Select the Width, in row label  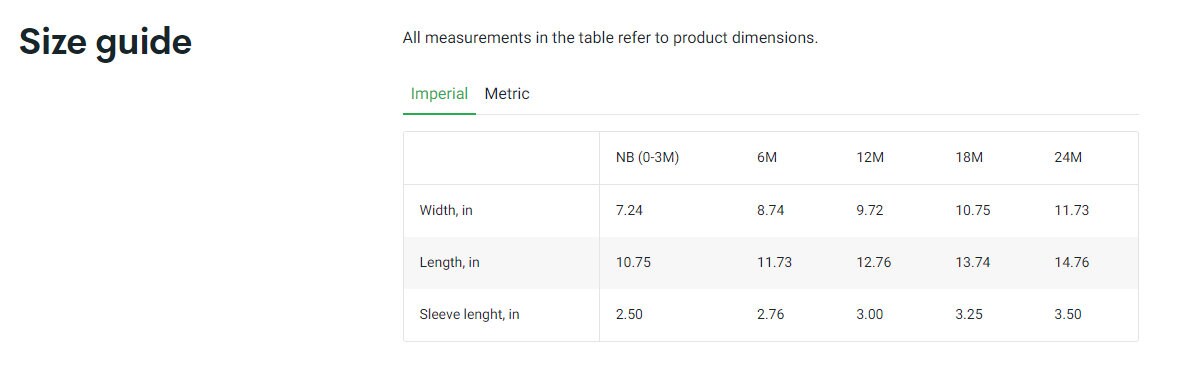pos(446,210)
